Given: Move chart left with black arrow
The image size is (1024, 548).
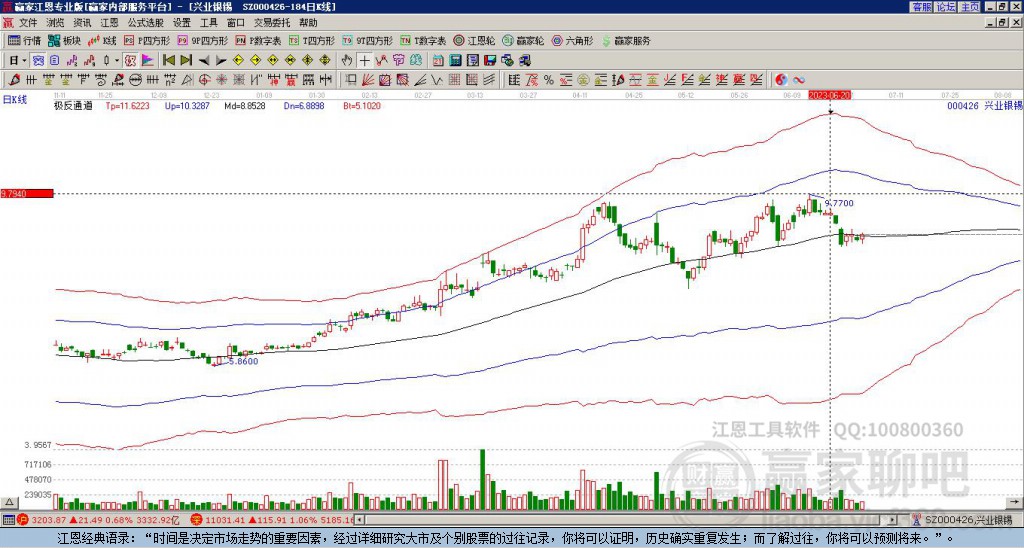Looking at the screenshot, I should [x=204, y=61].
